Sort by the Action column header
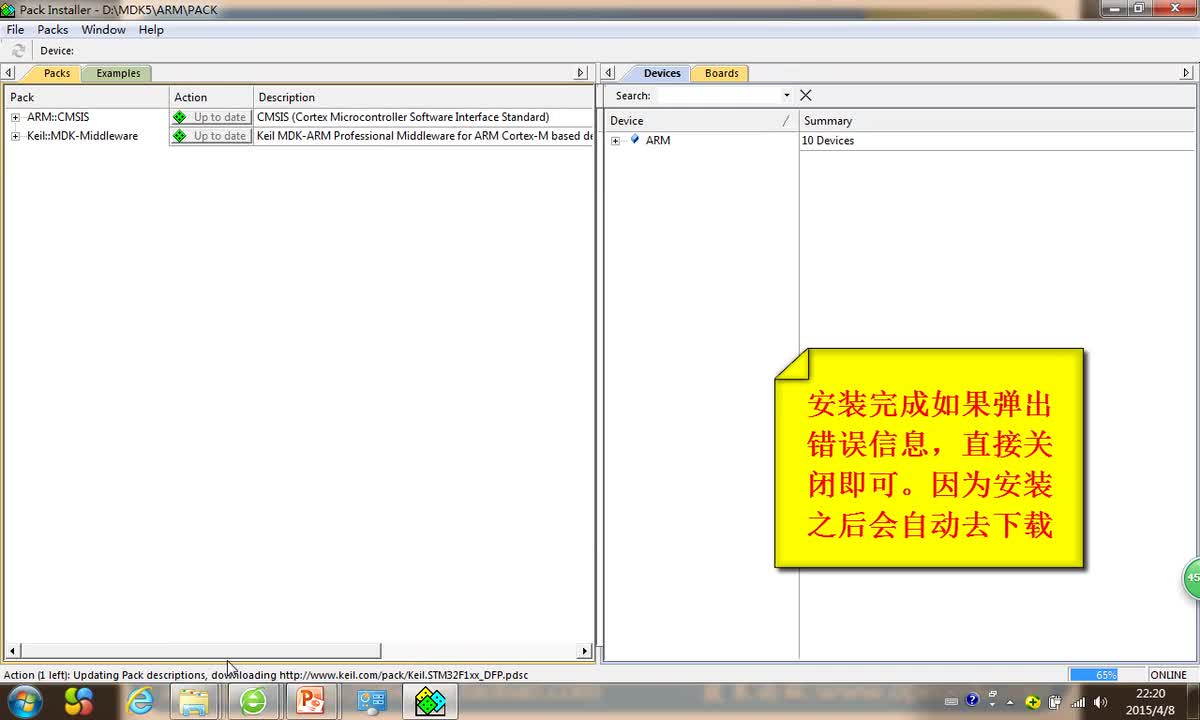The height and width of the screenshot is (720, 1200). point(211,97)
